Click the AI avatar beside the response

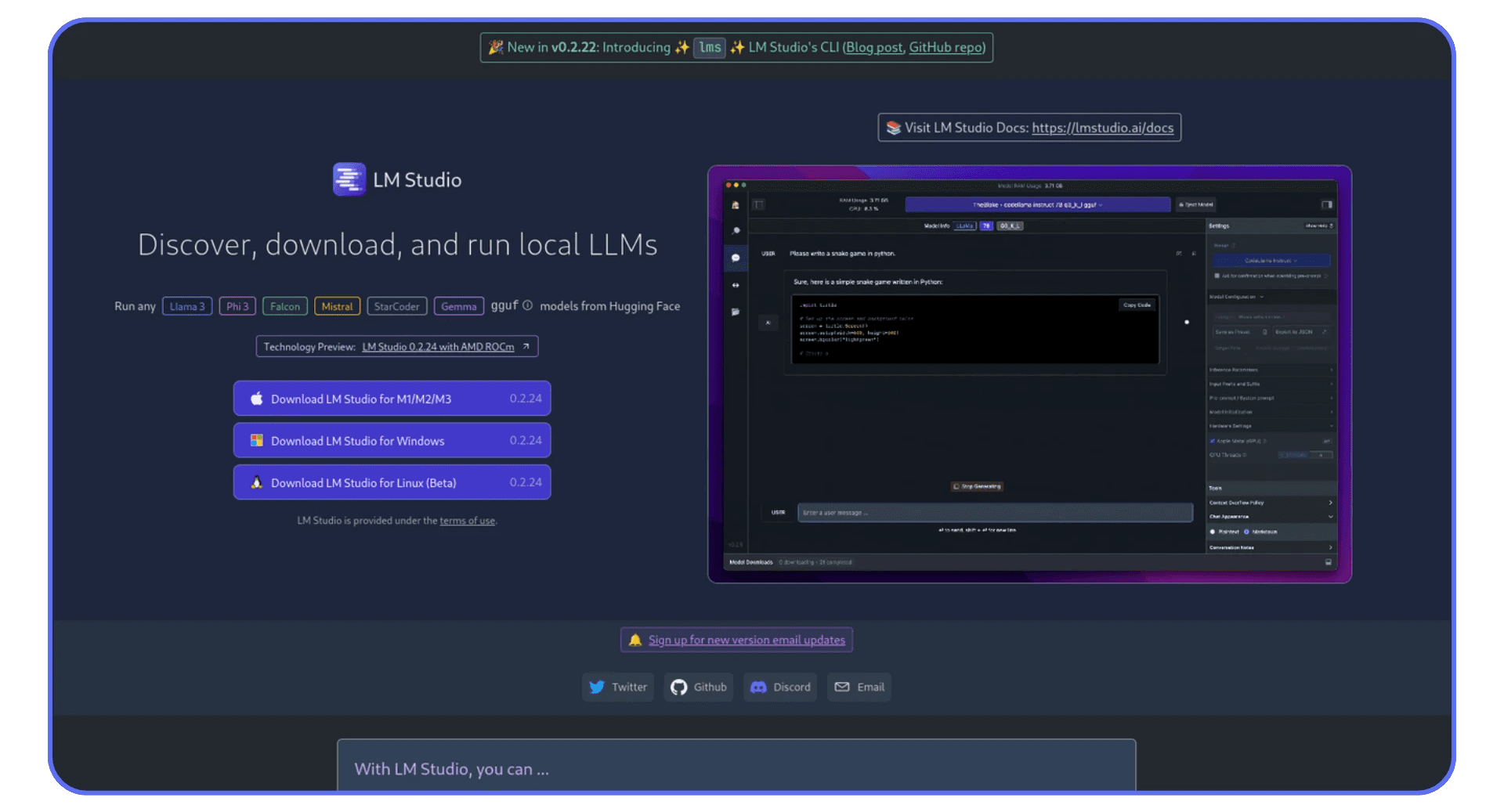(768, 323)
